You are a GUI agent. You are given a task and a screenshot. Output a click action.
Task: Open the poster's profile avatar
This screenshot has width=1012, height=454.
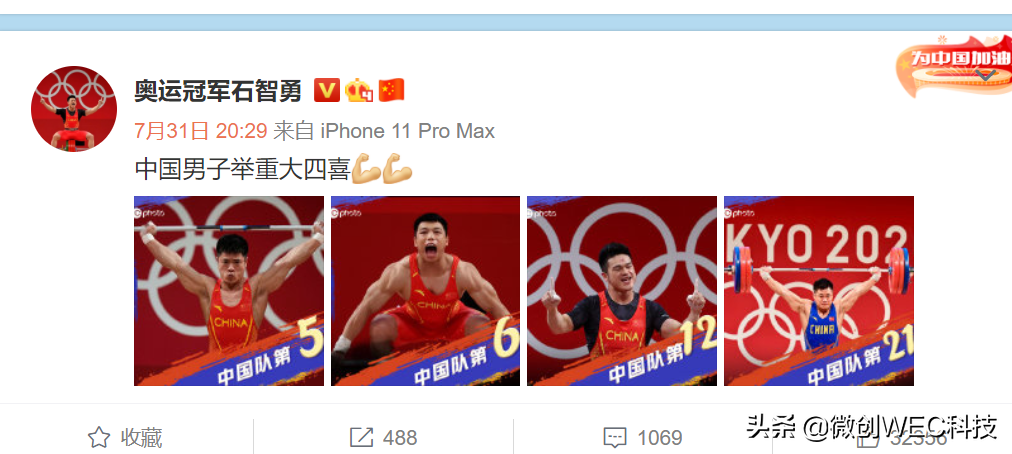pos(74,108)
